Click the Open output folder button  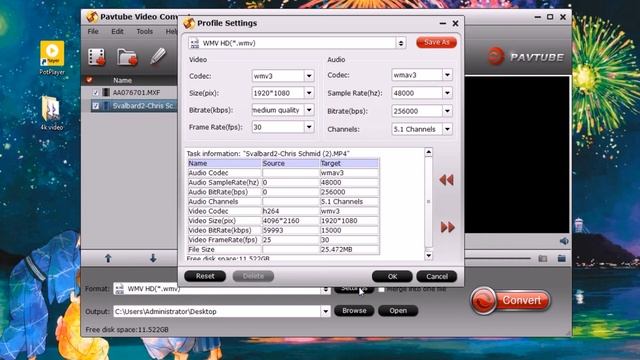[x=398, y=311]
